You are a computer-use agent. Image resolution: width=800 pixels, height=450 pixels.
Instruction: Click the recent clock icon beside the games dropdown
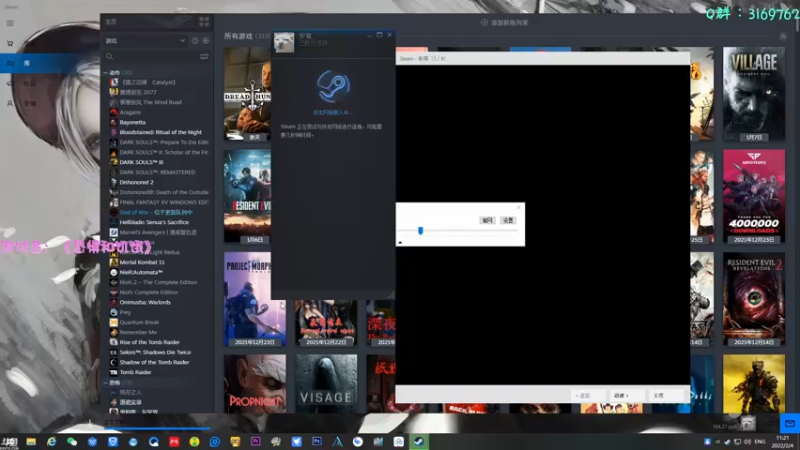pyautogui.click(x=195, y=41)
